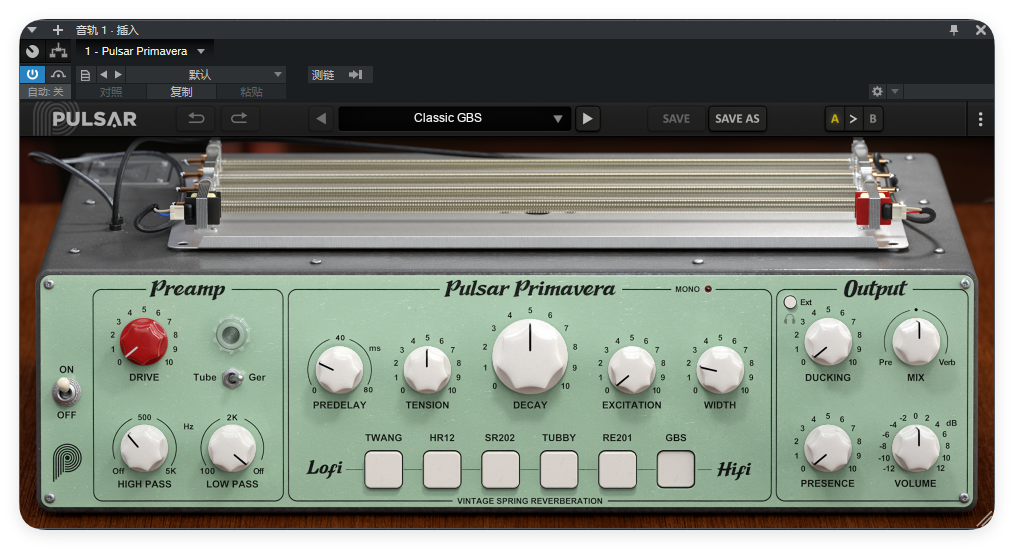Viewport: 1014px width, 549px height.
Task: Enable the Ext sidechain radio button
Action: click(790, 302)
